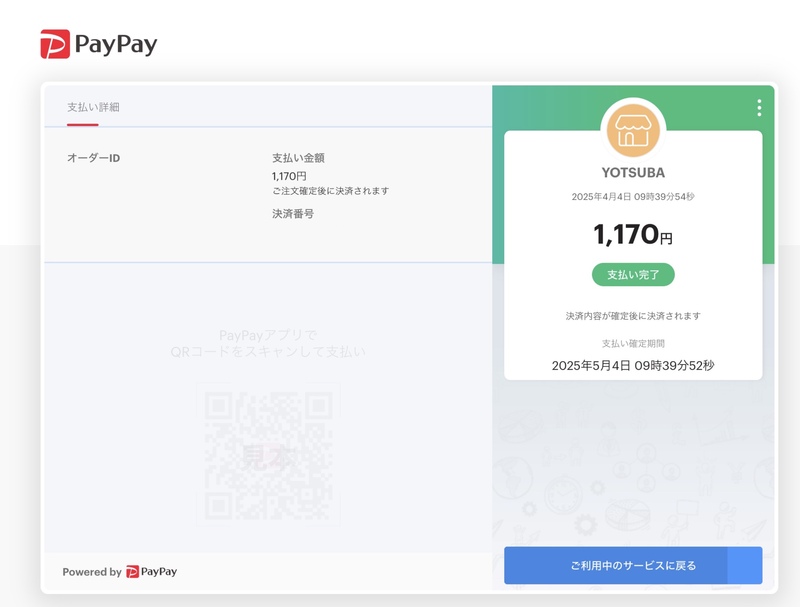Click the 1,170円 amount under 支払い金額

(289, 176)
